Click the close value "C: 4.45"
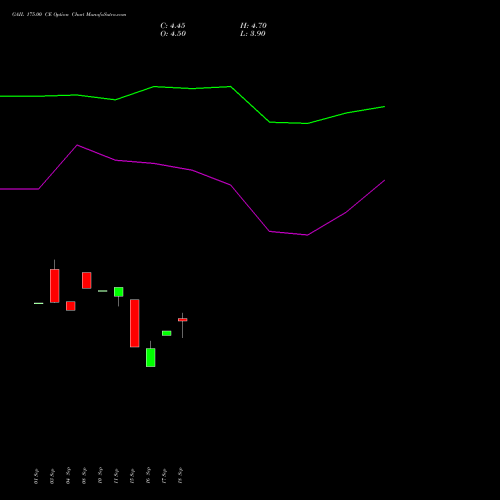Viewport: 500px width, 500px height. (x=173, y=26)
